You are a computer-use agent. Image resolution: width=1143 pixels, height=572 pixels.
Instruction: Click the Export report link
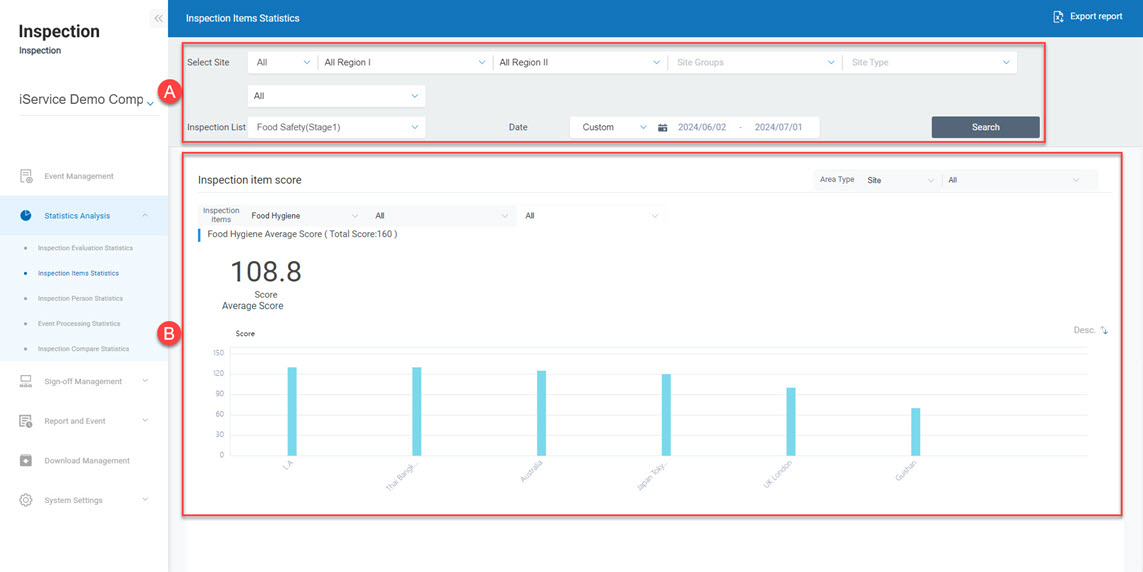(1096, 17)
